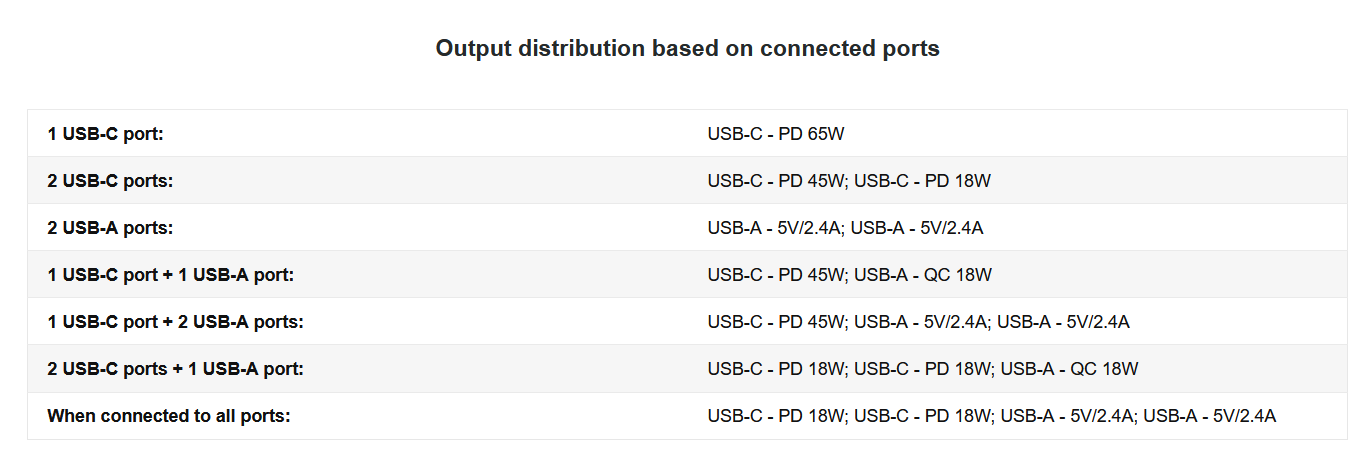Click 'USB-C - PD 45W; USB-C - PD 18W' text
Viewport: 1362px width, 468px height.
(848, 181)
